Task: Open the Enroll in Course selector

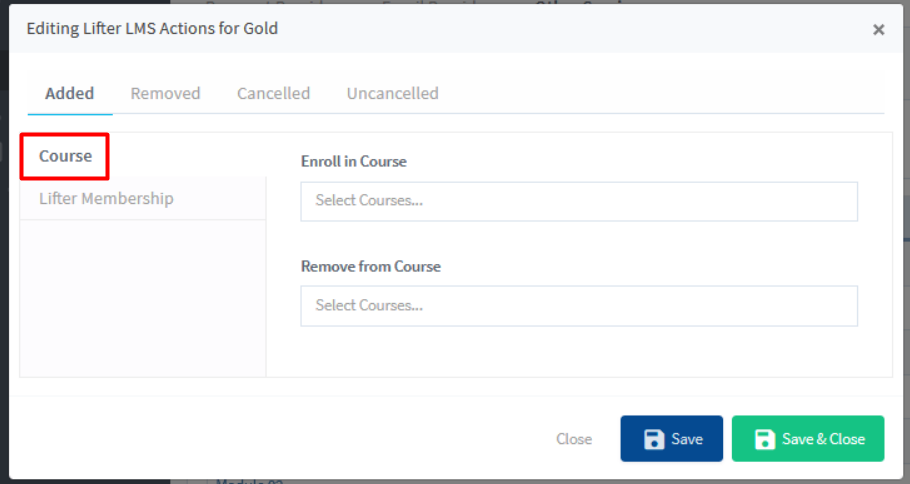Action: [578, 201]
